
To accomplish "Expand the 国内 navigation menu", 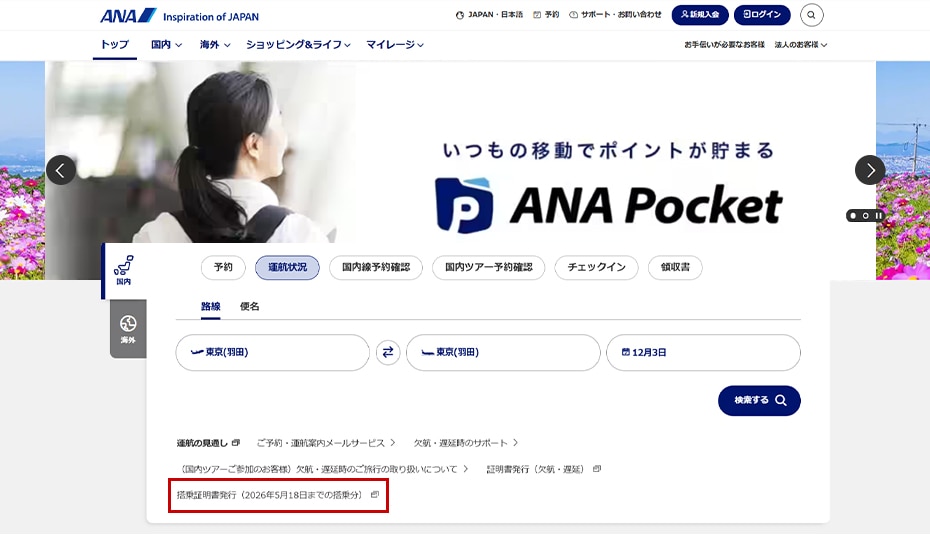I will point(166,44).
